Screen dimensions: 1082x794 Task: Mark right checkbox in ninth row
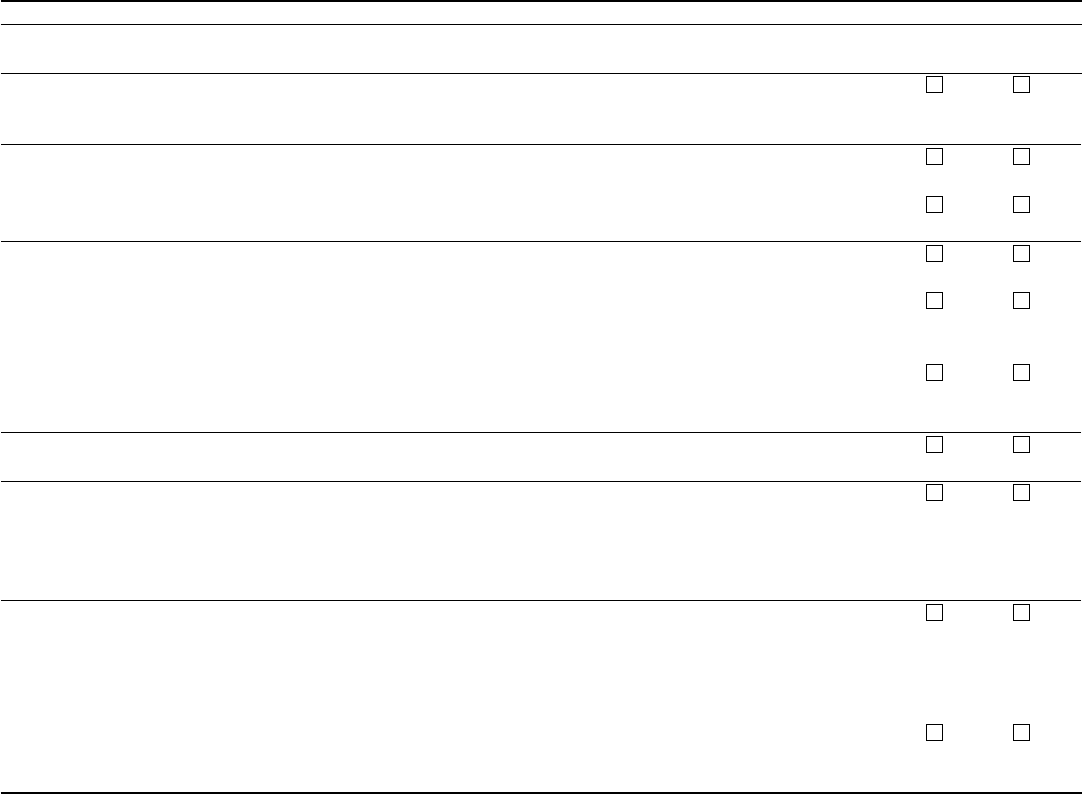(1021, 613)
